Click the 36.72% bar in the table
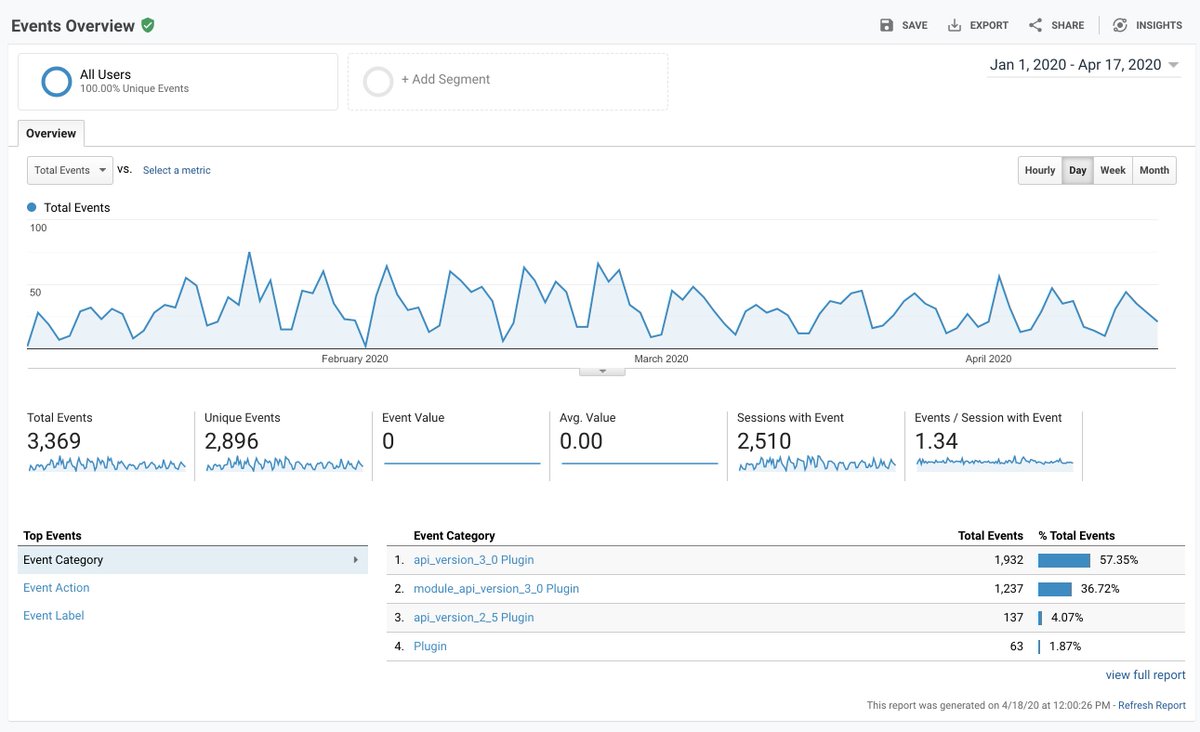This screenshot has width=1200, height=732. point(1055,589)
